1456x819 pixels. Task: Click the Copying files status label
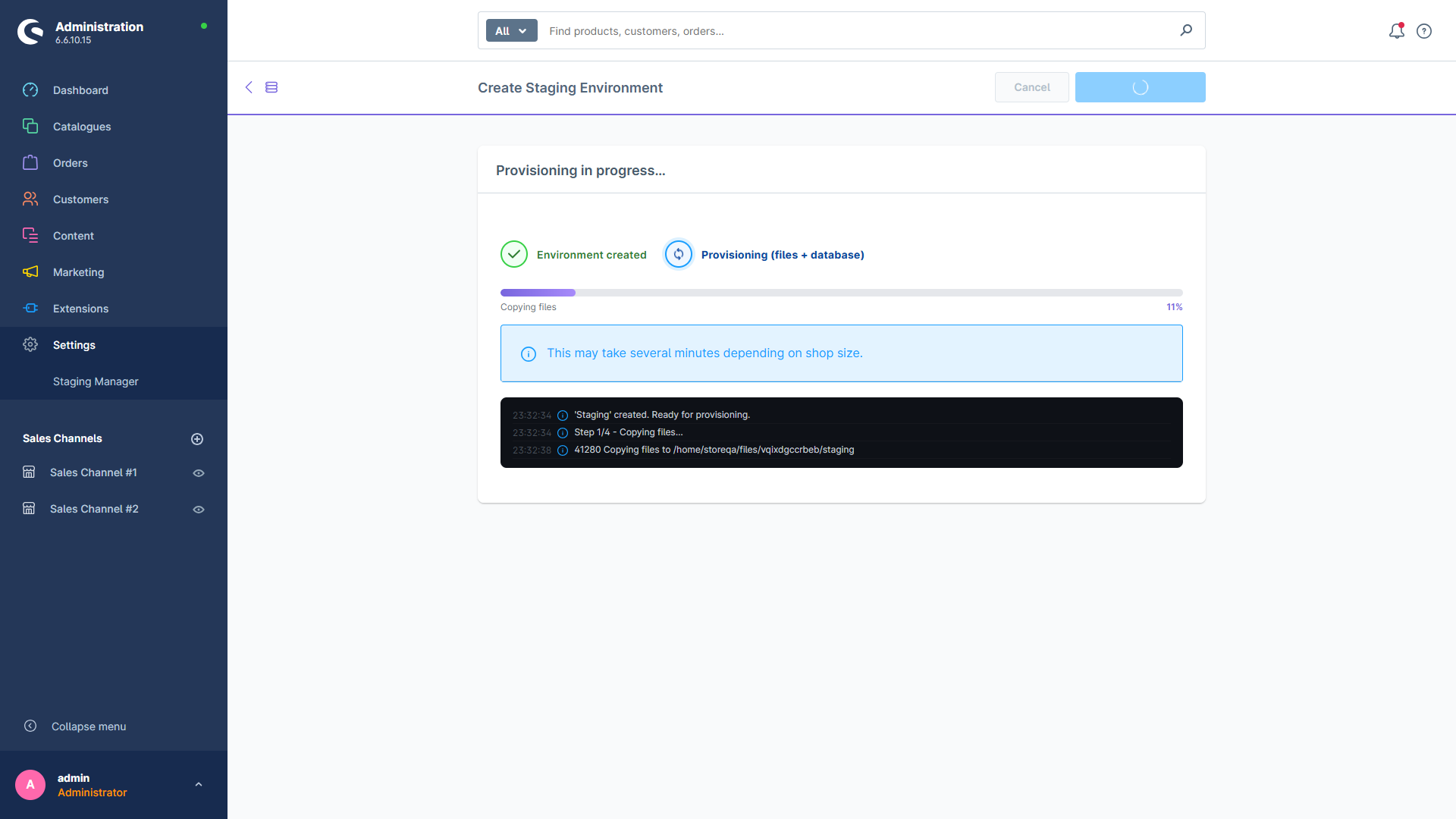[x=529, y=307]
